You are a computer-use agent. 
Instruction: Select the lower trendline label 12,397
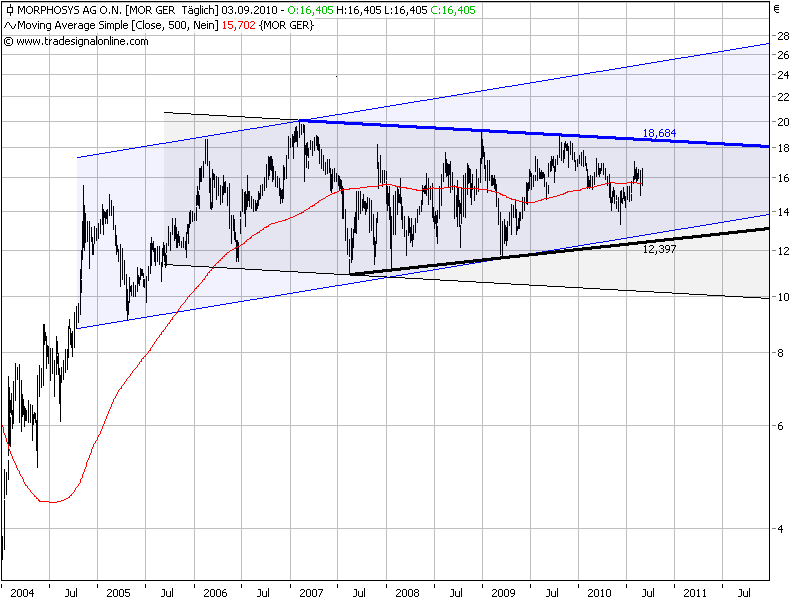coord(660,251)
